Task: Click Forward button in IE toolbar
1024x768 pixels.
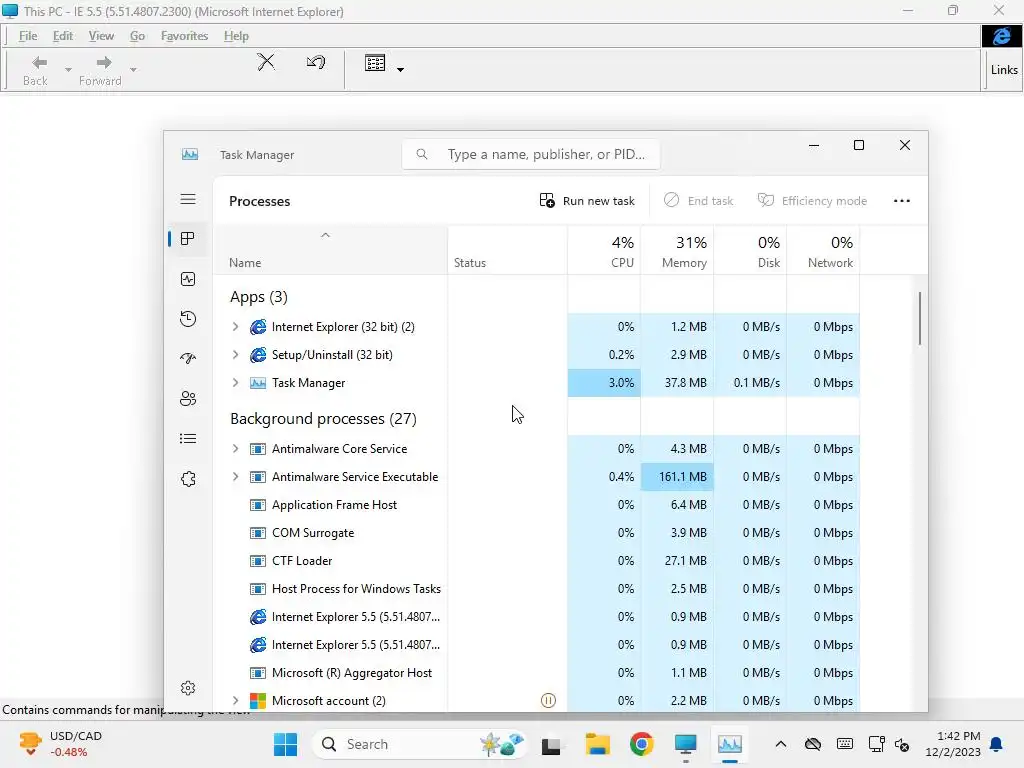Action: coord(100,71)
